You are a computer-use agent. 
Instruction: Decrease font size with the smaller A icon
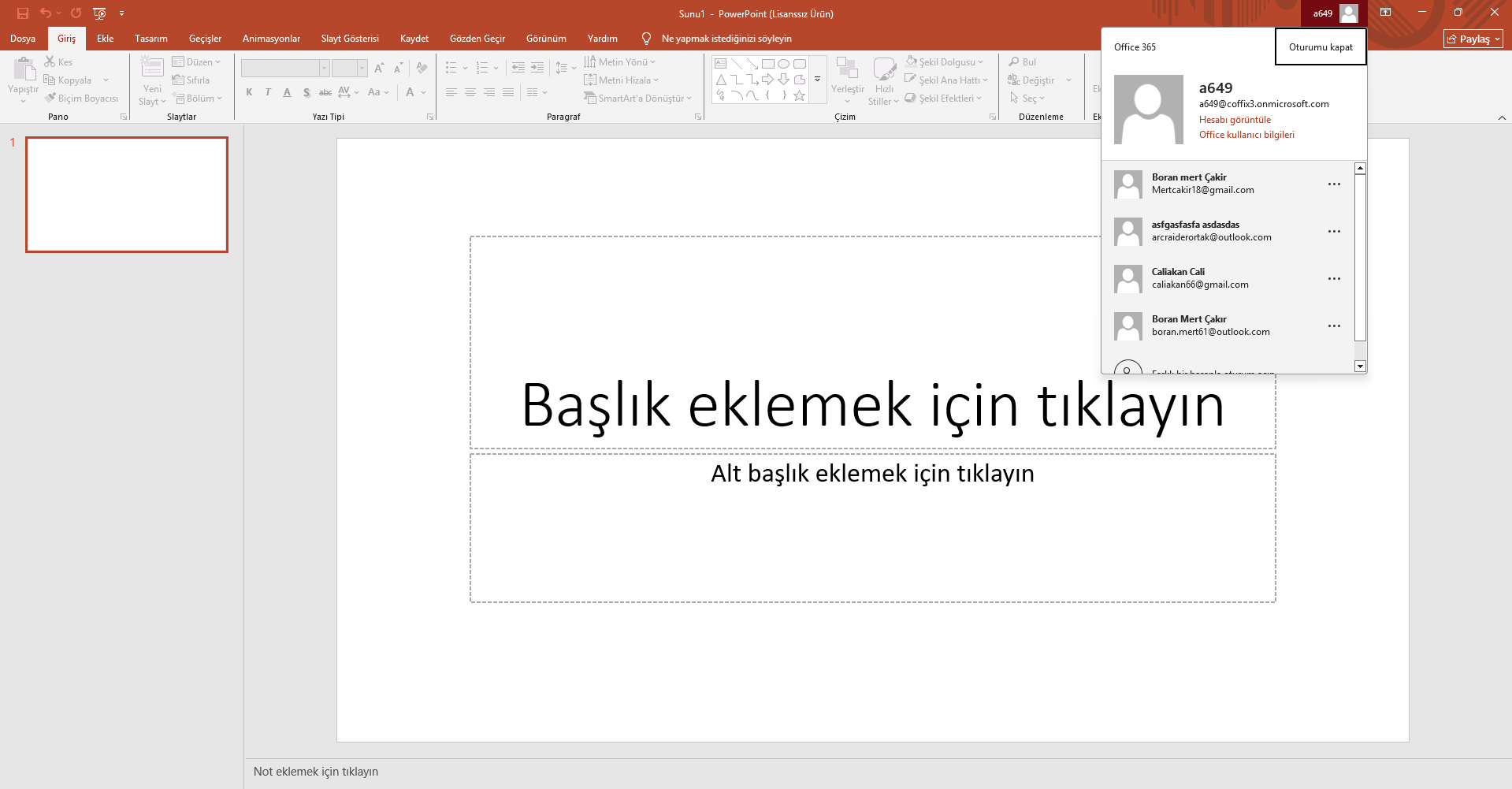click(398, 69)
